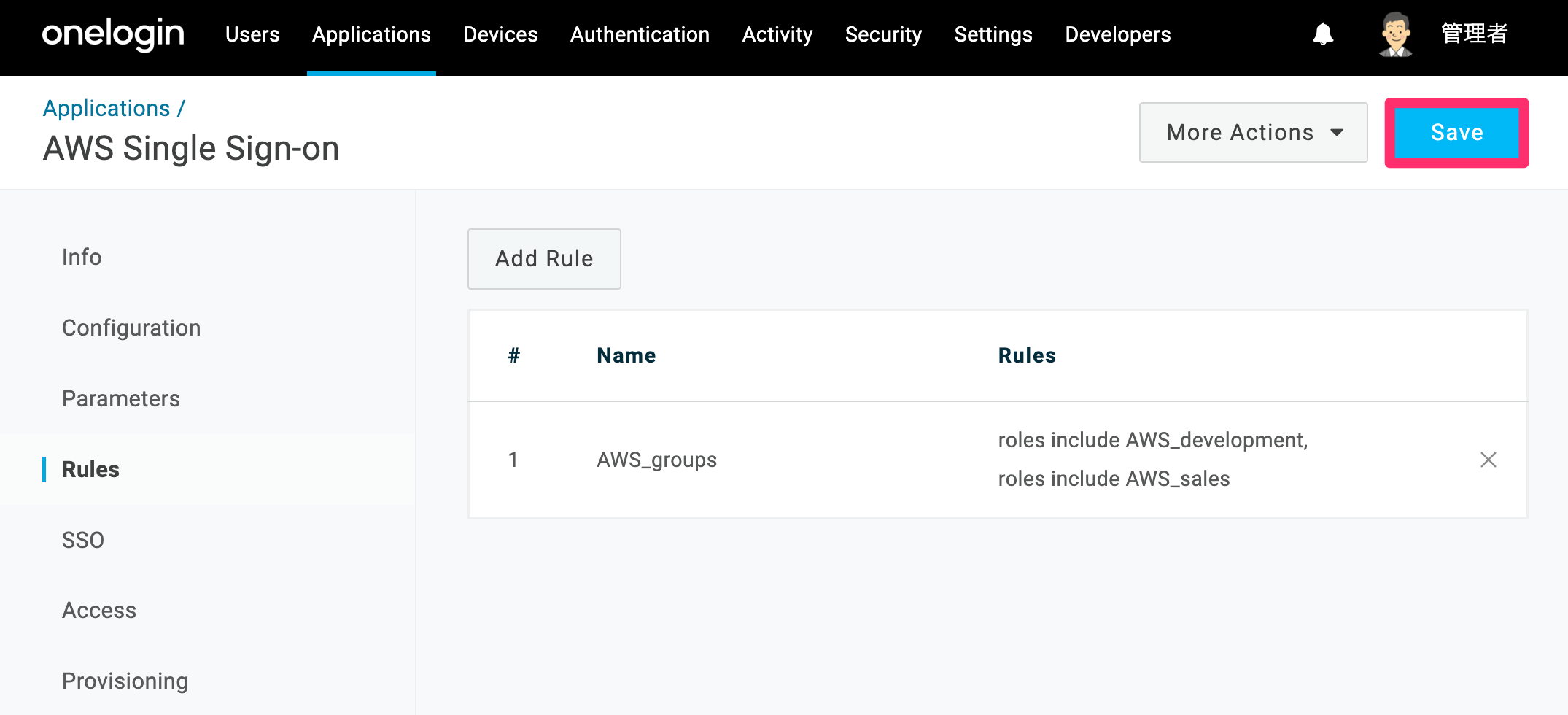
Task: Click the 管理者 user name
Action: pyautogui.click(x=1474, y=34)
